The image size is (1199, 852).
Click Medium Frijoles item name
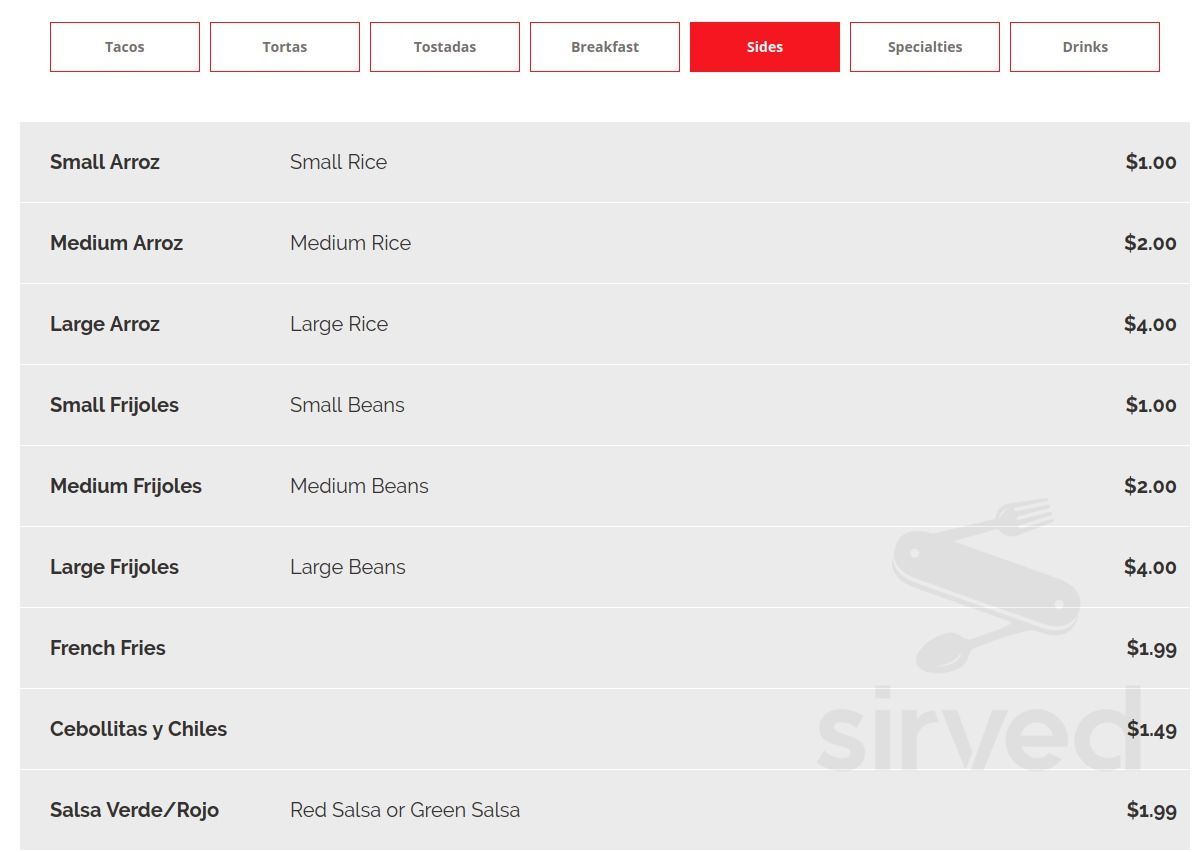point(126,486)
